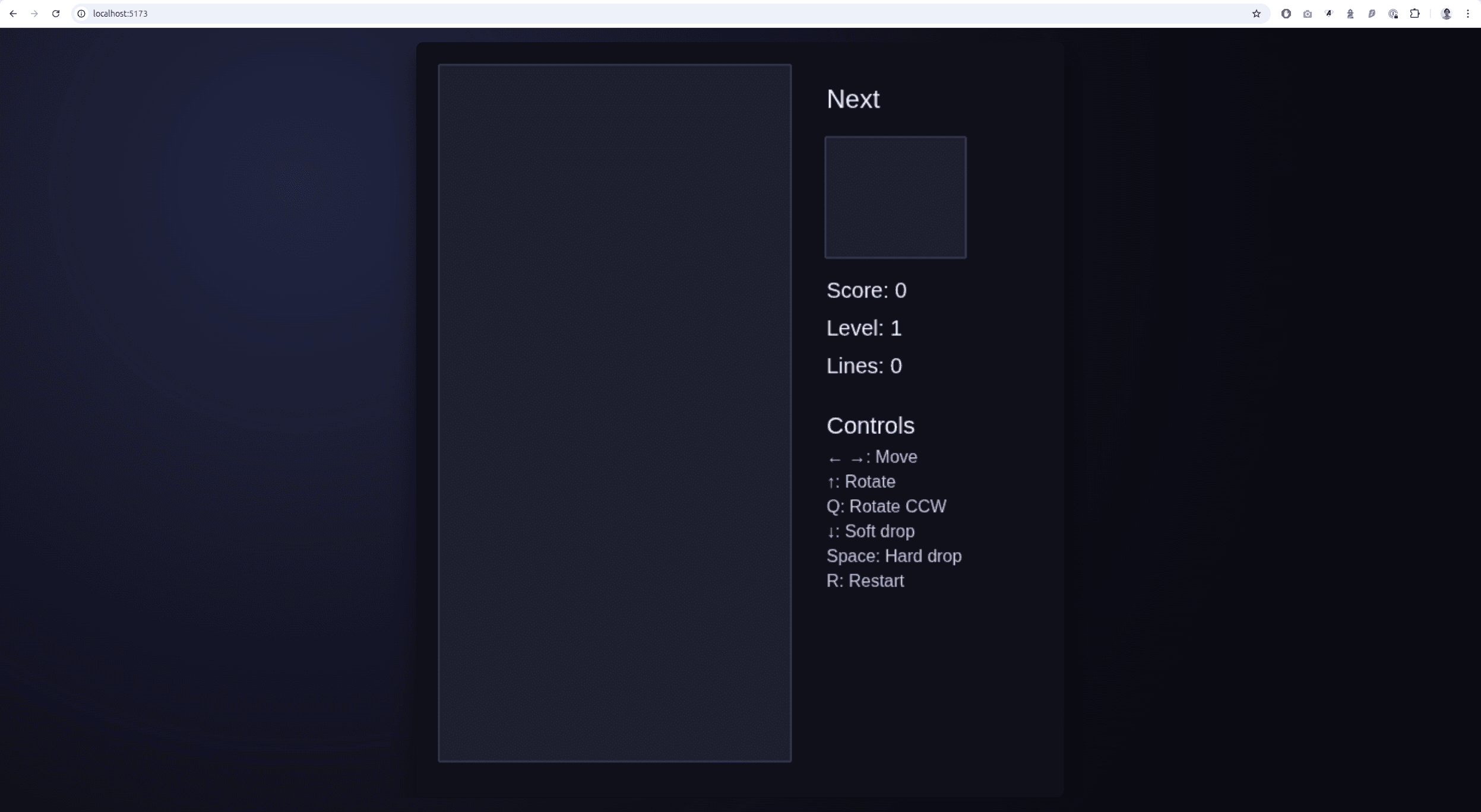The image size is (1481, 812).
Task: Navigate forward with the forward arrow
Action: tap(35, 13)
